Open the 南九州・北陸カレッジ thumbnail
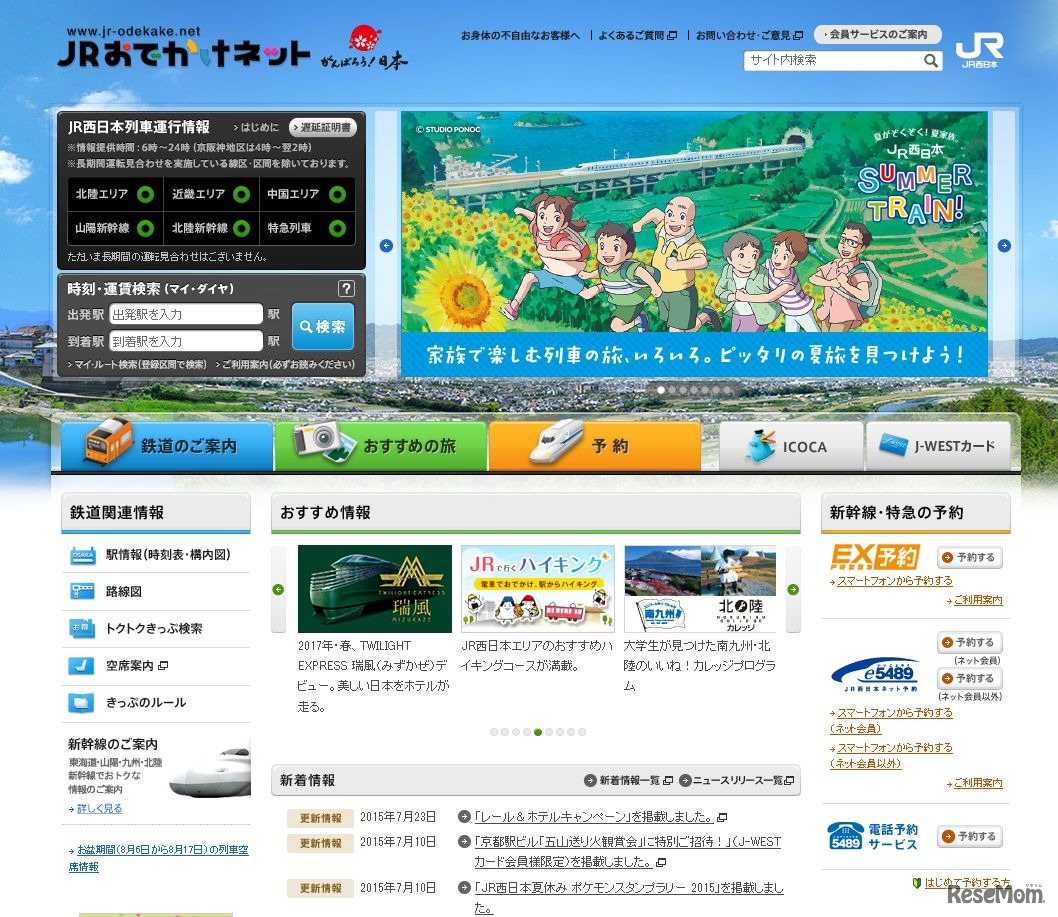The height and width of the screenshot is (917, 1058). (700, 588)
